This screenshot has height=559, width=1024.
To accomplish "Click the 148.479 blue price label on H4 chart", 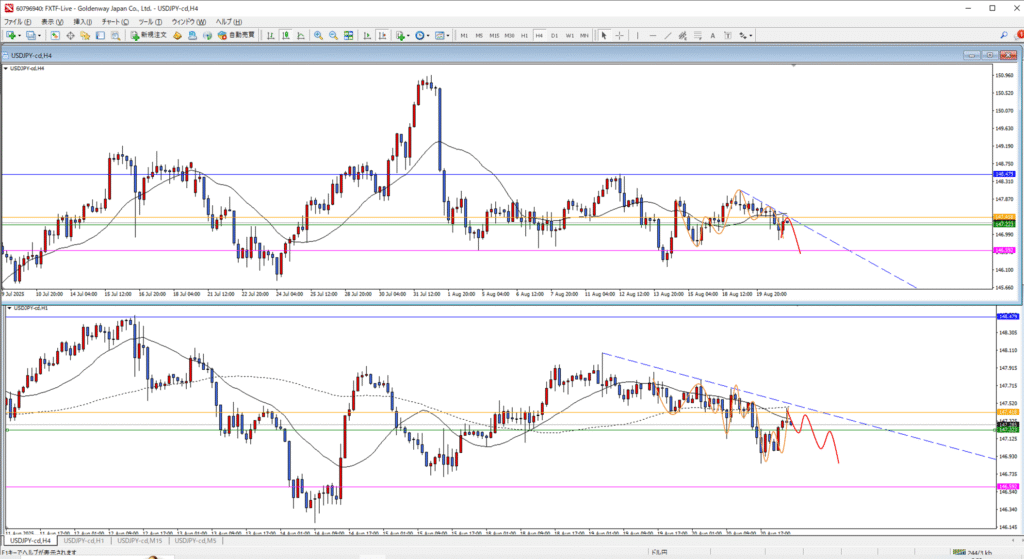I will pyautogui.click(x=1004, y=174).
